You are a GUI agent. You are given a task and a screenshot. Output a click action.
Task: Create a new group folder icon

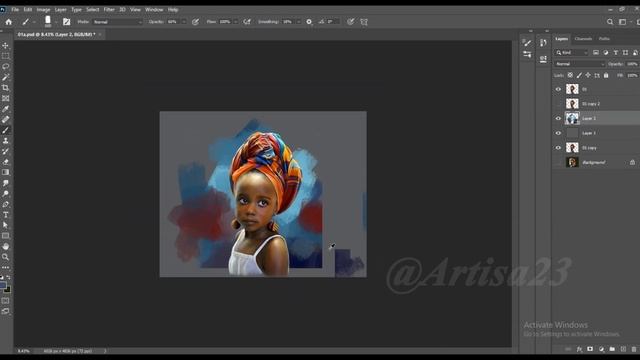point(612,349)
